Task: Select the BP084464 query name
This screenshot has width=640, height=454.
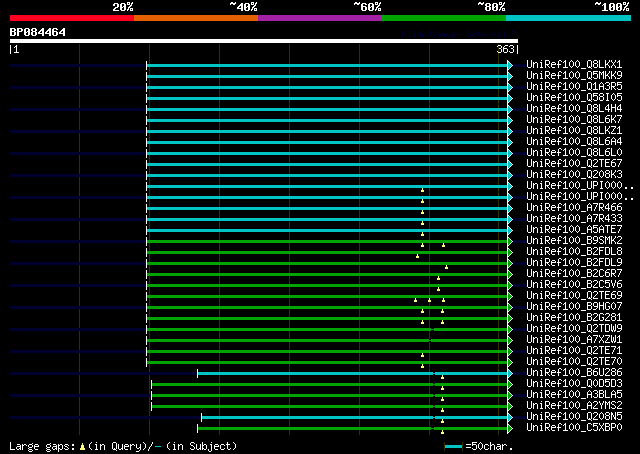Action: [x=38, y=32]
